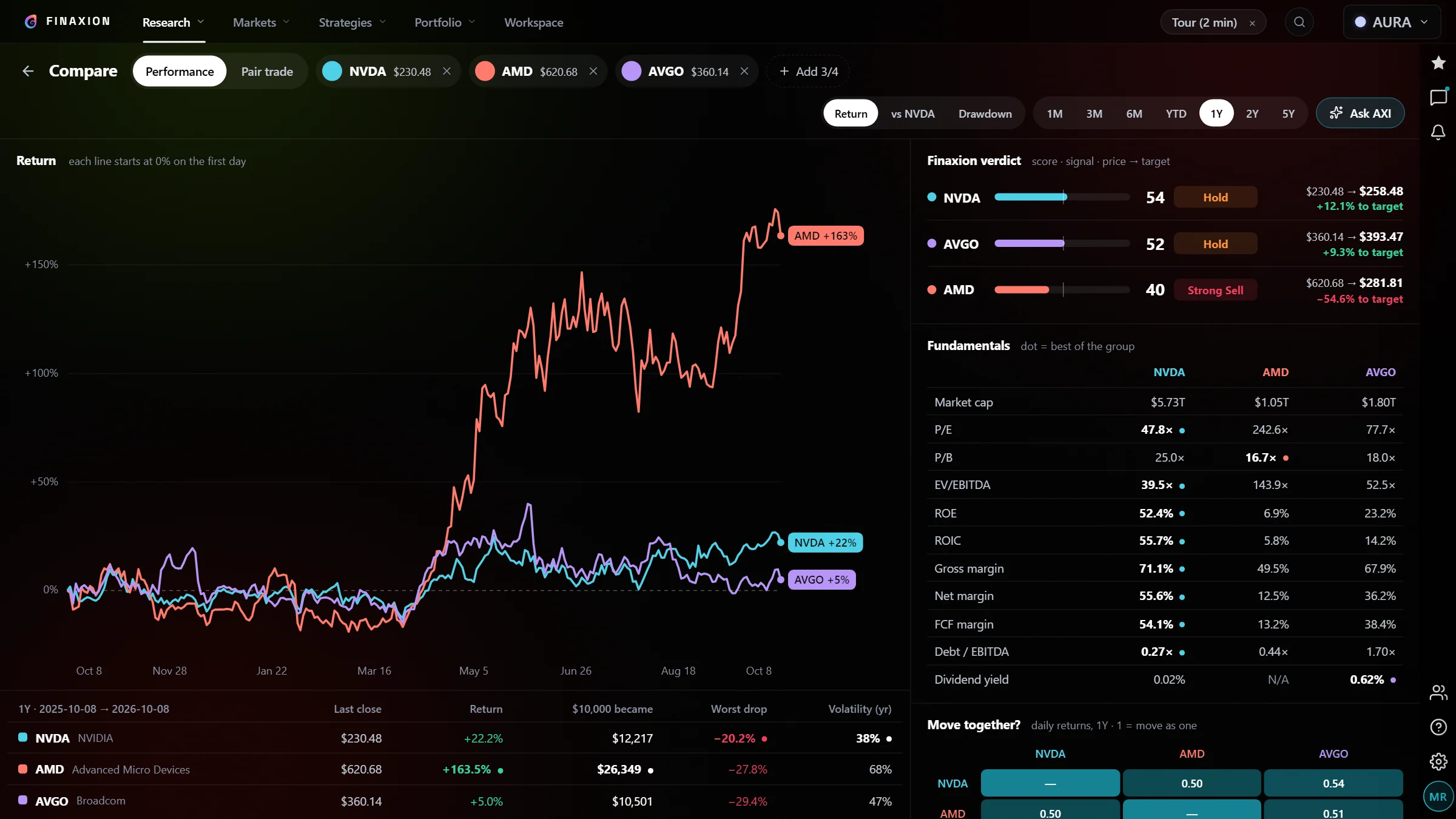Image resolution: width=1456 pixels, height=819 pixels.
Task: Remove NVDA from comparison
Action: 447,72
